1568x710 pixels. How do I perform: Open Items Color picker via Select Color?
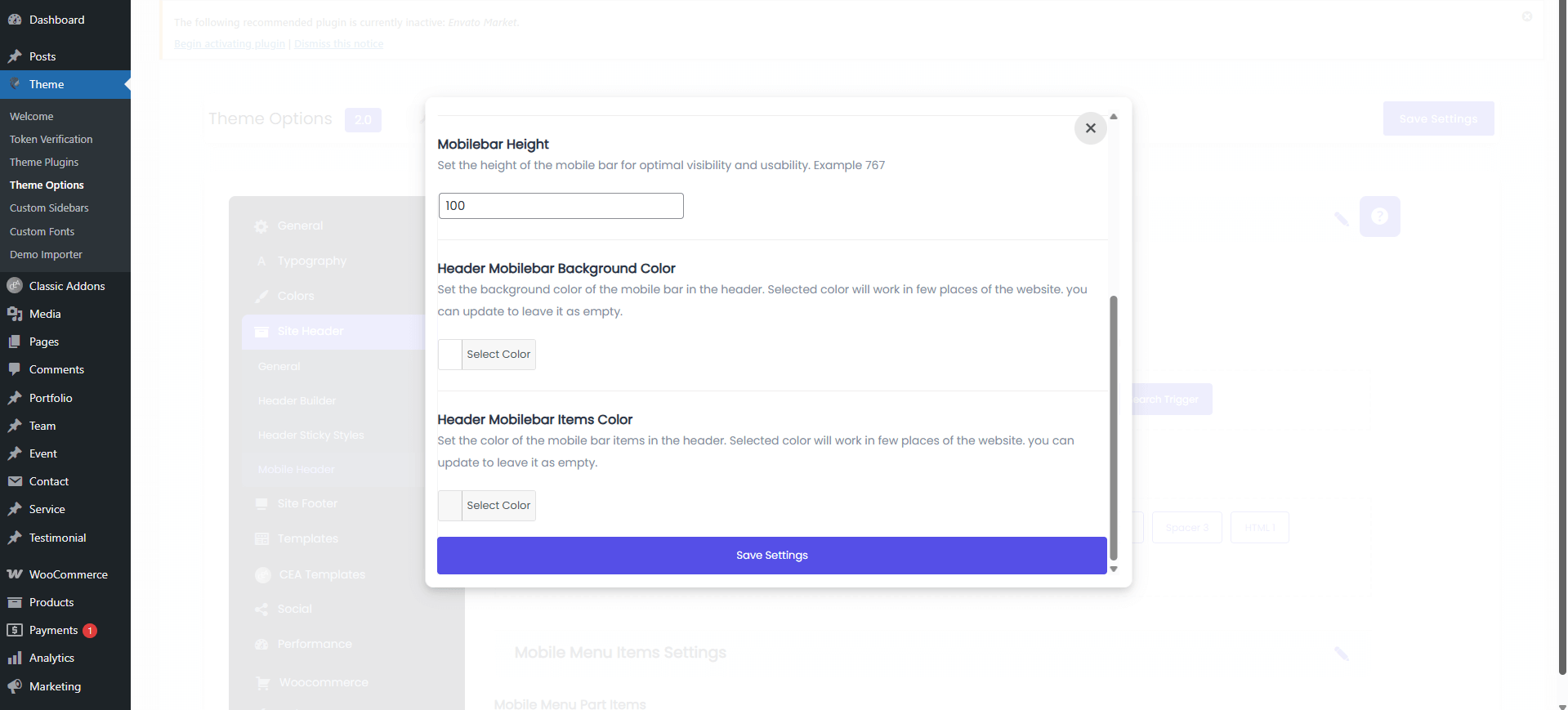pyautogui.click(x=498, y=506)
